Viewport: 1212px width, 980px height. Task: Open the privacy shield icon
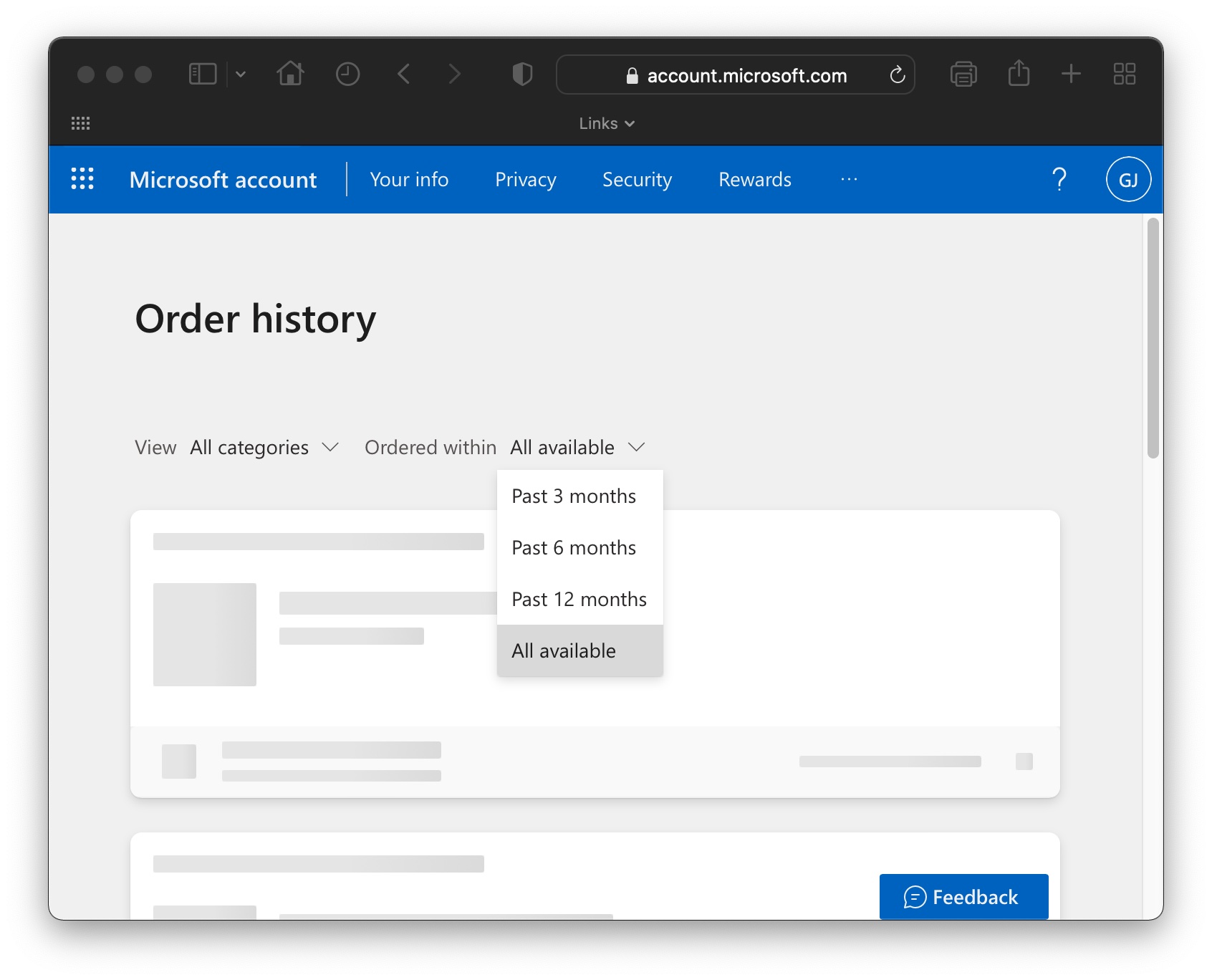click(521, 74)
